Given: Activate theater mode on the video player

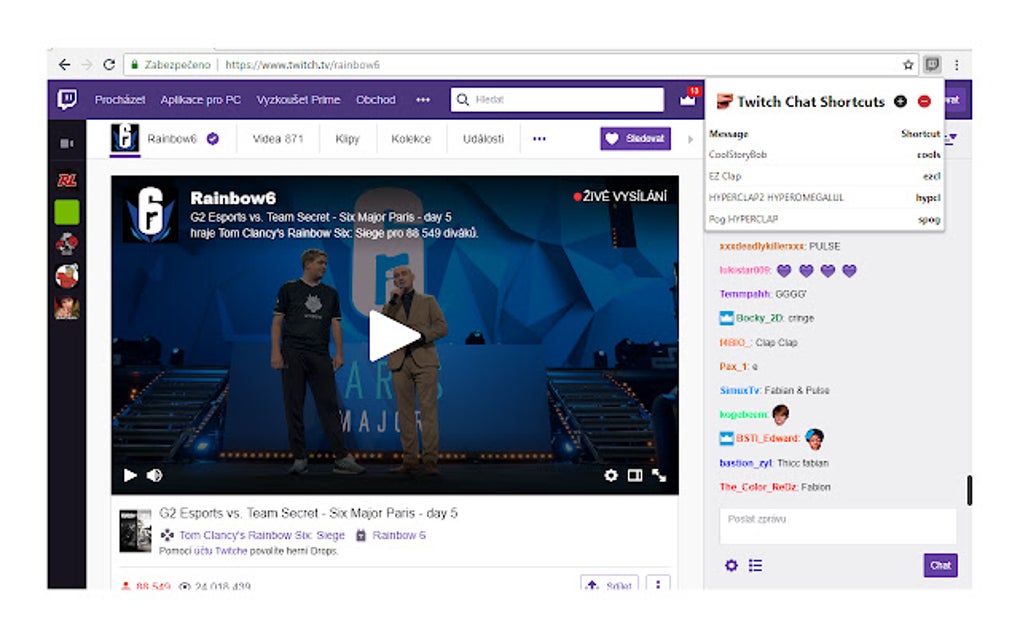Looking at the screenshot, I should 634,477.
